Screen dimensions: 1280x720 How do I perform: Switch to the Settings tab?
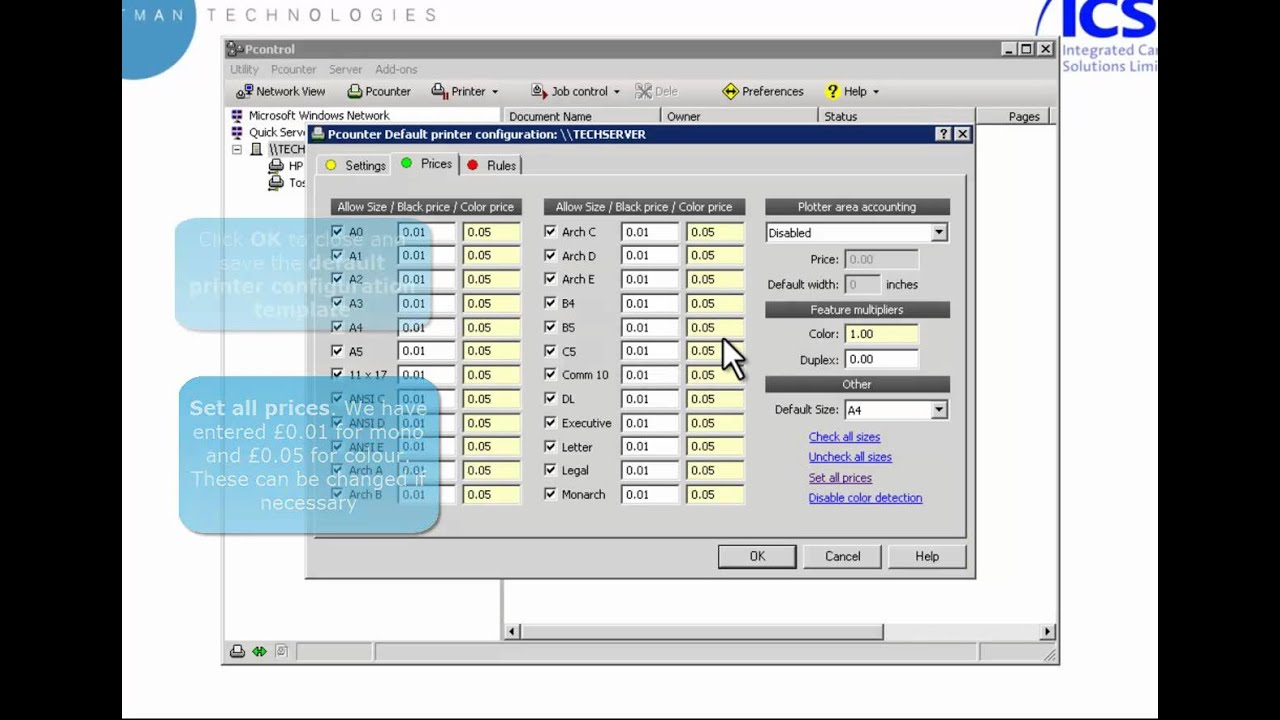pyautogui.click(x=354, y=165)
